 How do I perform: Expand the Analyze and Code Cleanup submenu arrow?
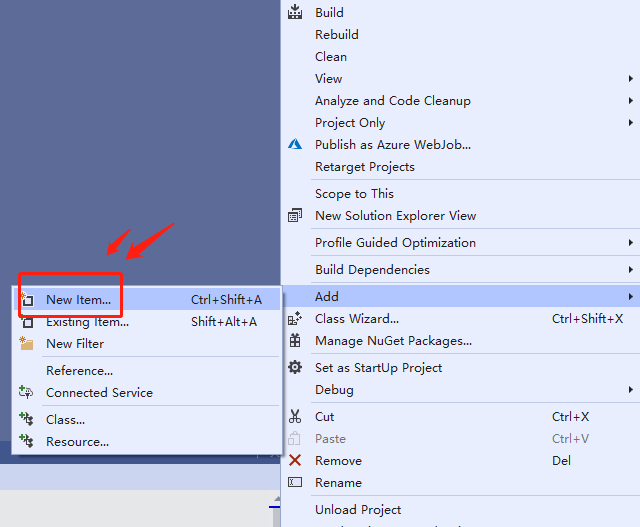(x=631, y=100)
